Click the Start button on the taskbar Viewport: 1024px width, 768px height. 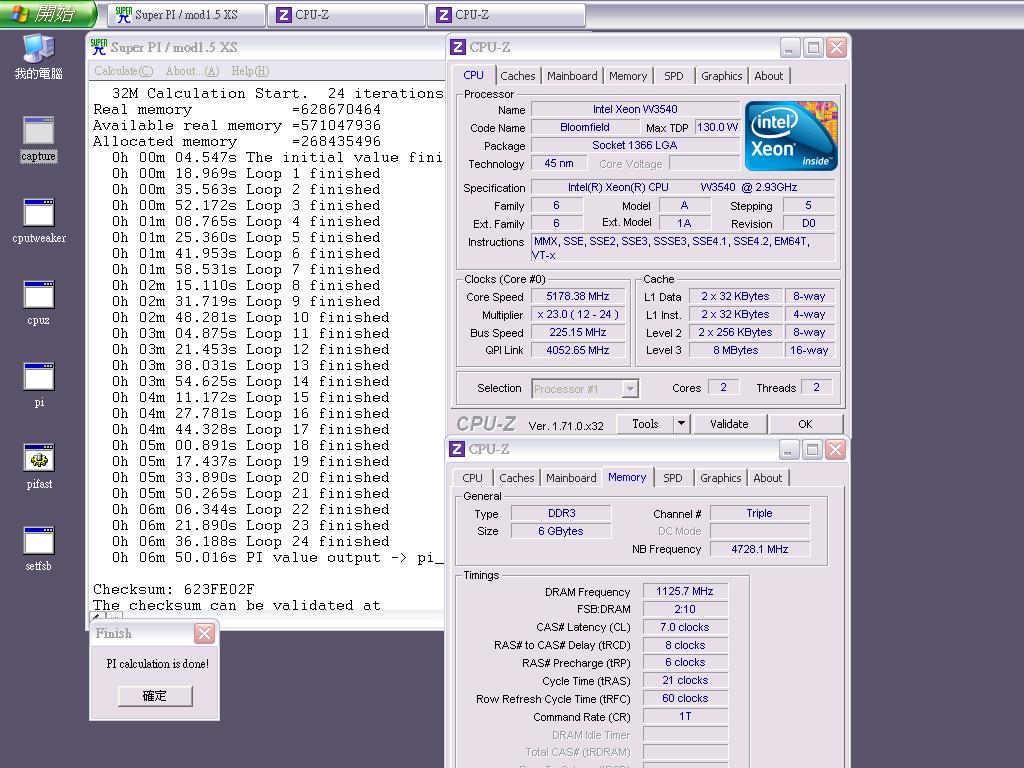pos(47,14)
